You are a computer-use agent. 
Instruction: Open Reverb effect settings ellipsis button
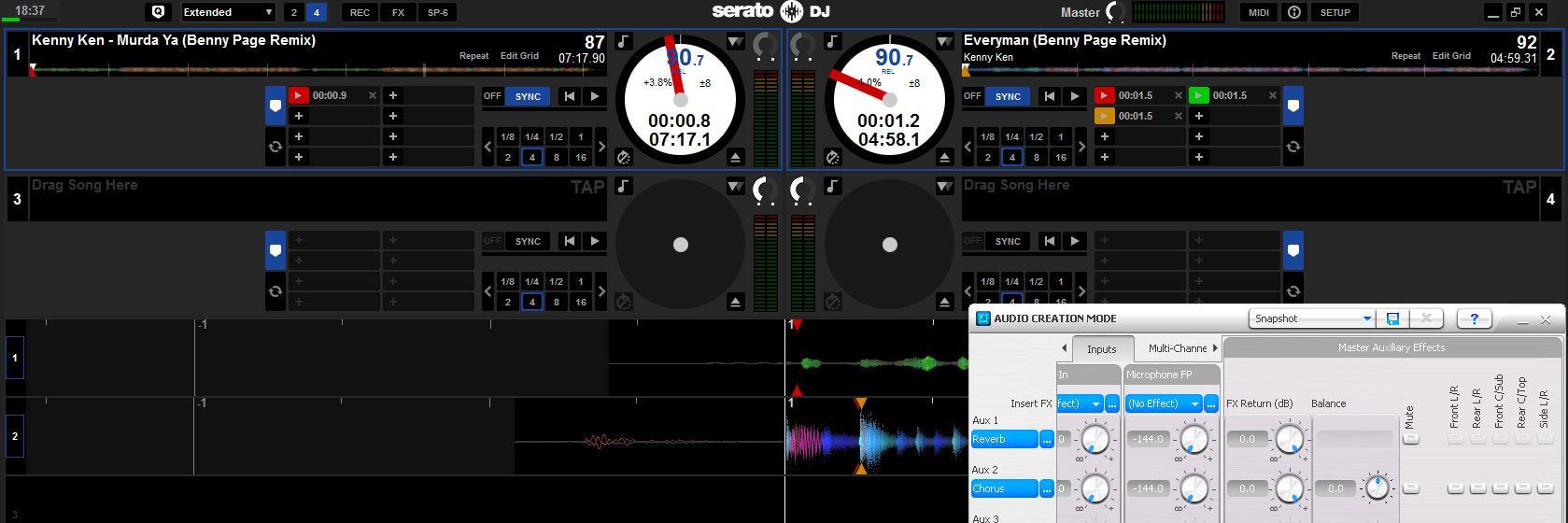pos(1047,439)
